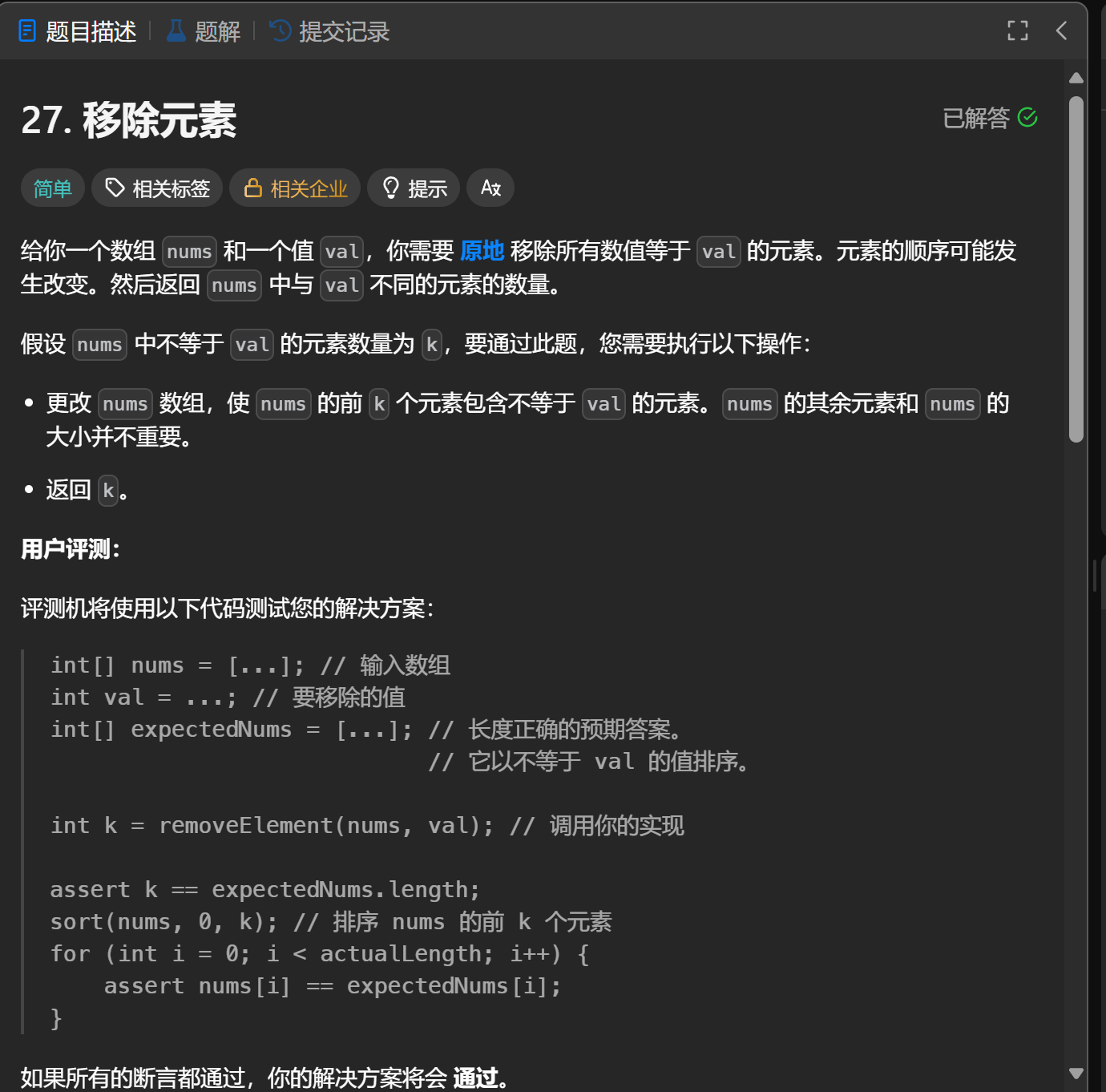Click the green solved checkmark icon

click(1027, 118)
